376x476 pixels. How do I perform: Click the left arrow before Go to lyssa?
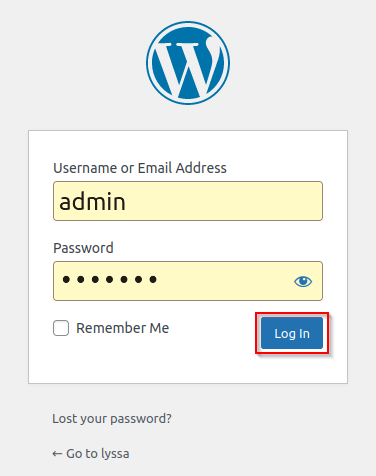pyautogui.click(x=57, y=454)
